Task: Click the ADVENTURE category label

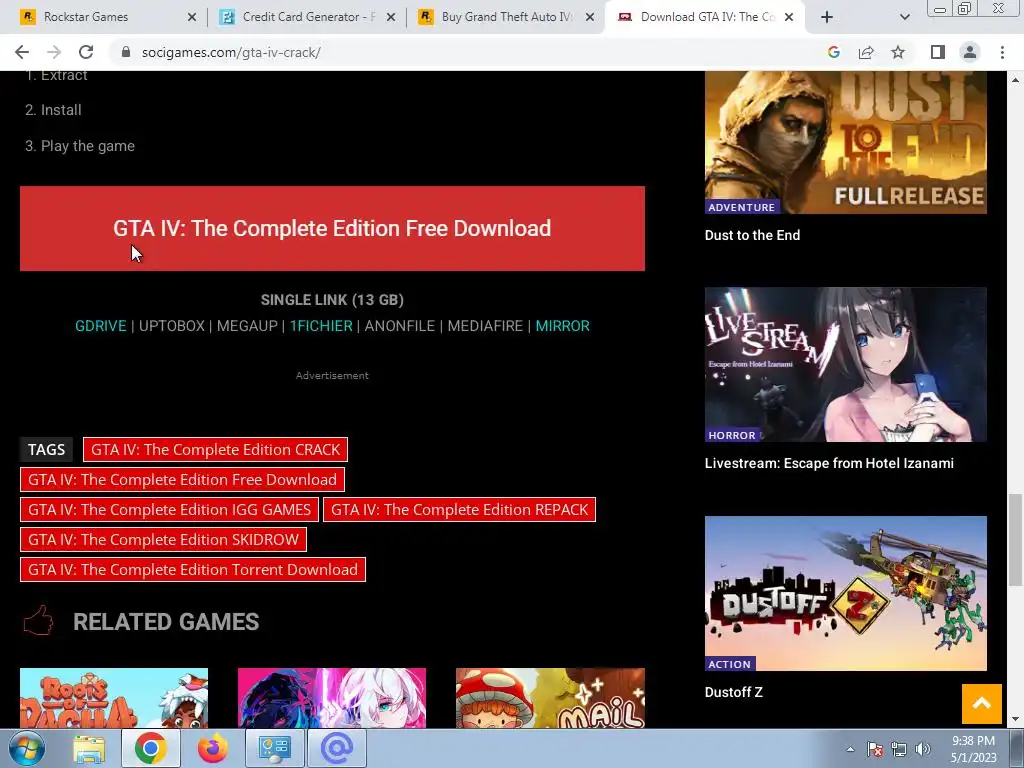Action: click(x=742, y=207)
